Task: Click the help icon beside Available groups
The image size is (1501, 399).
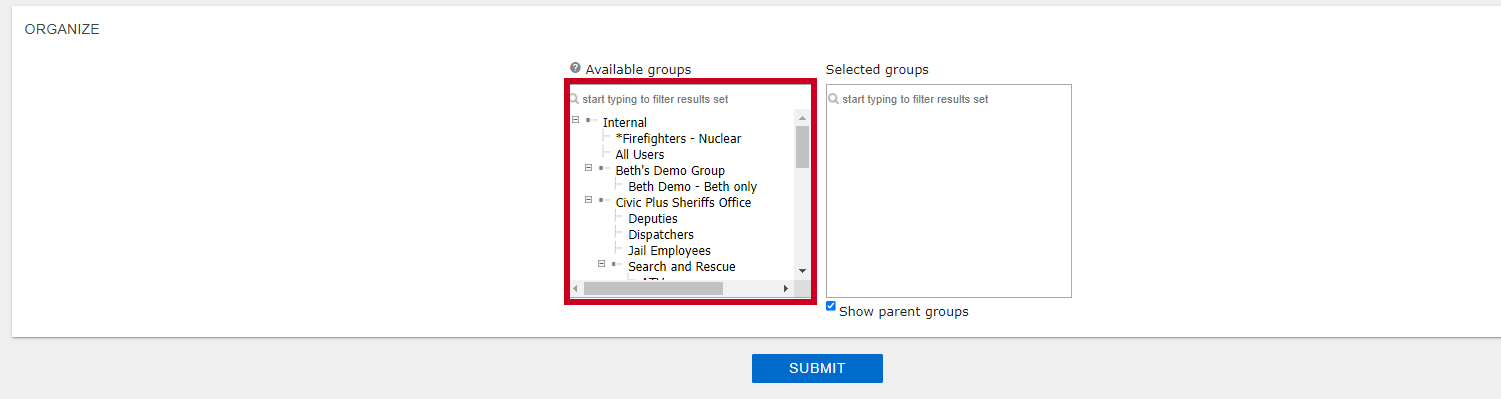Action: point(575,68)
